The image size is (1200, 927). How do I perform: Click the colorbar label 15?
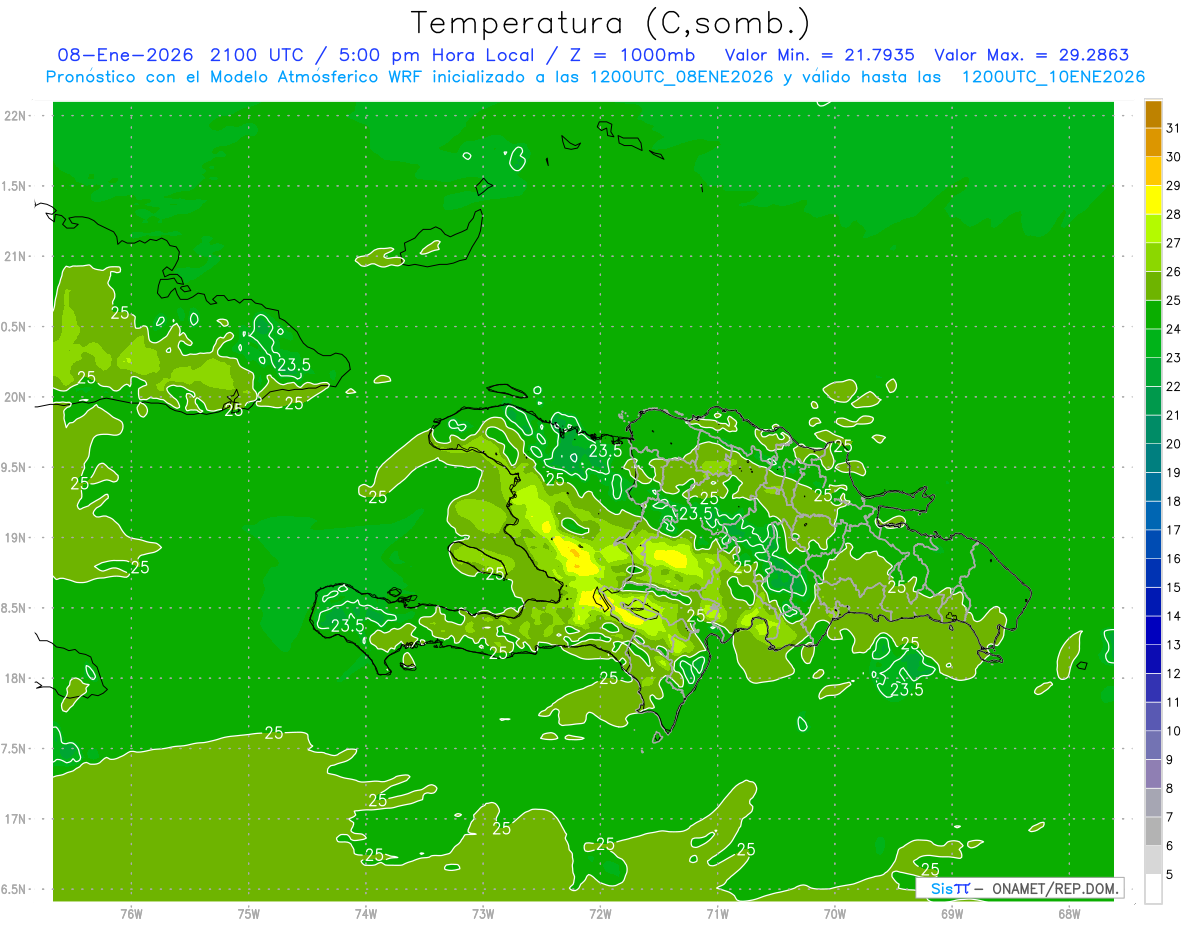1173,587
